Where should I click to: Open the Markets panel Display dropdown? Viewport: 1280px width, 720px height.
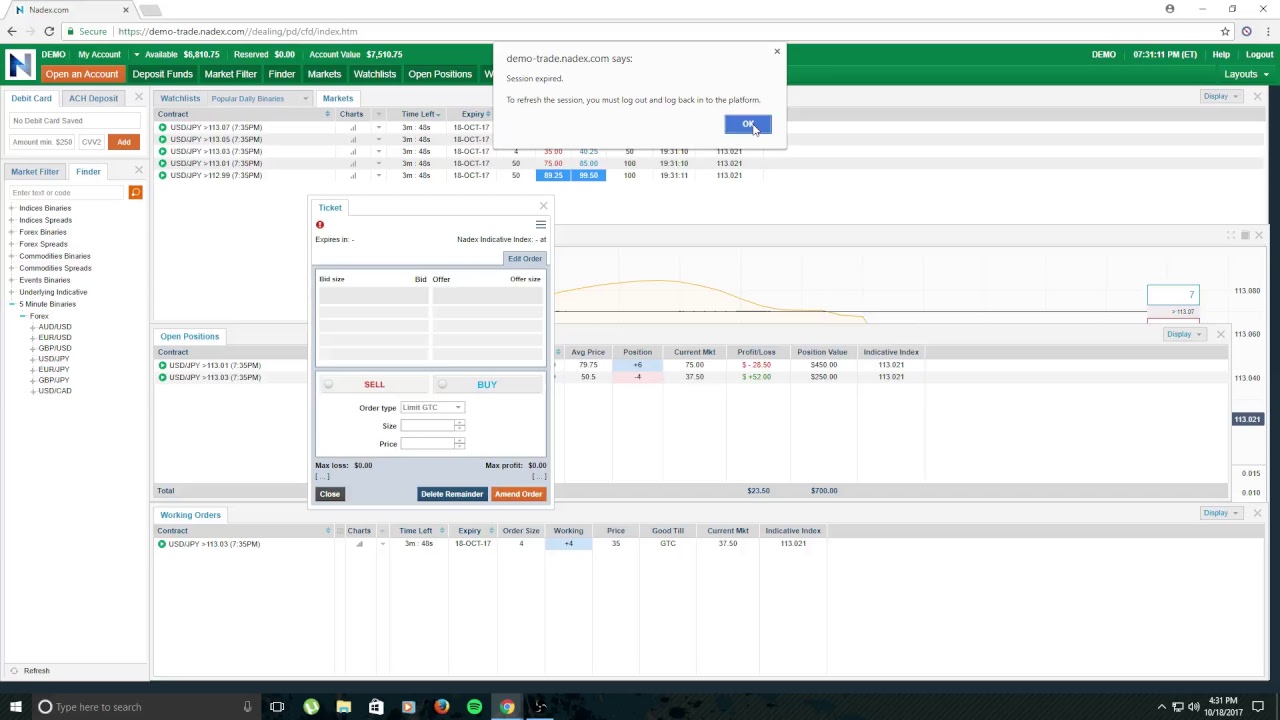[1221, 96]
